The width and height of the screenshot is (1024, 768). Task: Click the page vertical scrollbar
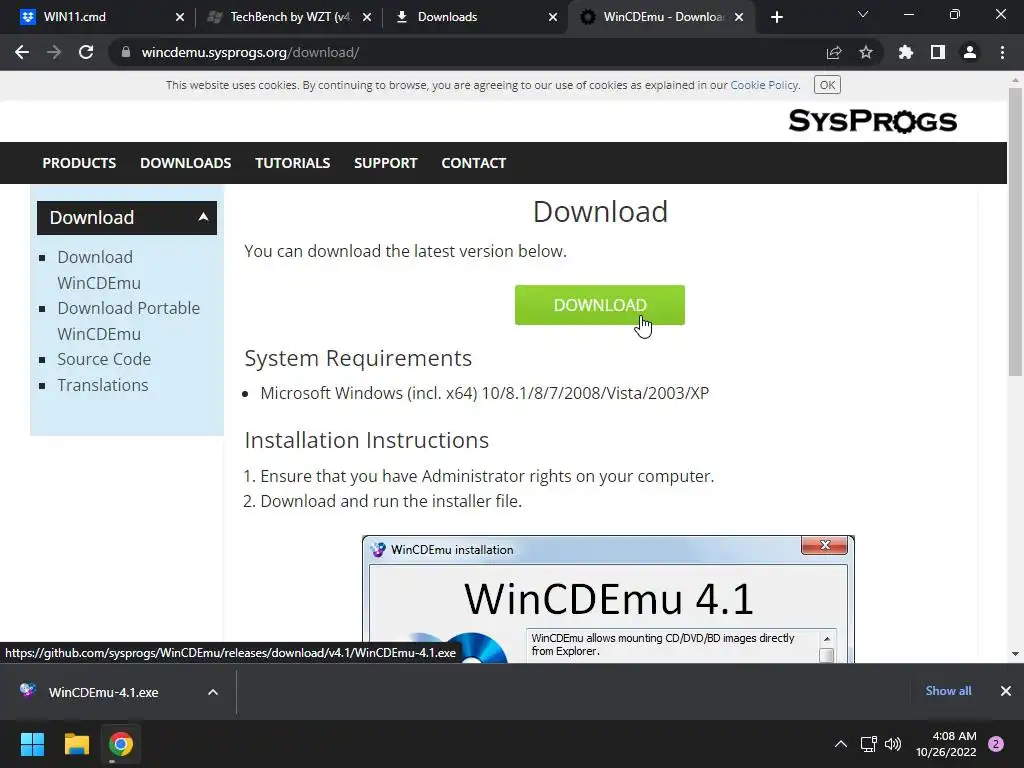pyautogui.click(x=1015, y=232)
